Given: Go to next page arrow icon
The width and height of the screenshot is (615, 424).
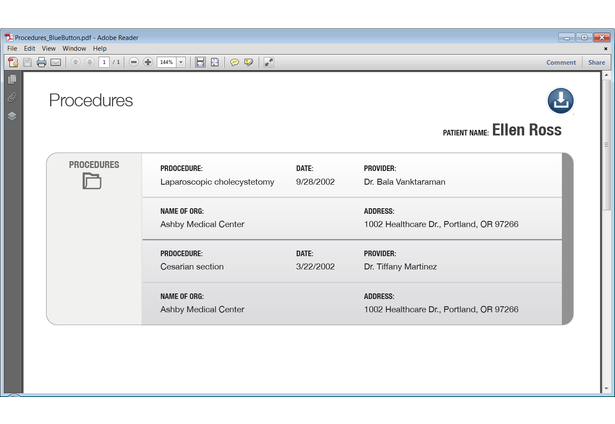Looking at the screenshot, I should click(89, 62).
